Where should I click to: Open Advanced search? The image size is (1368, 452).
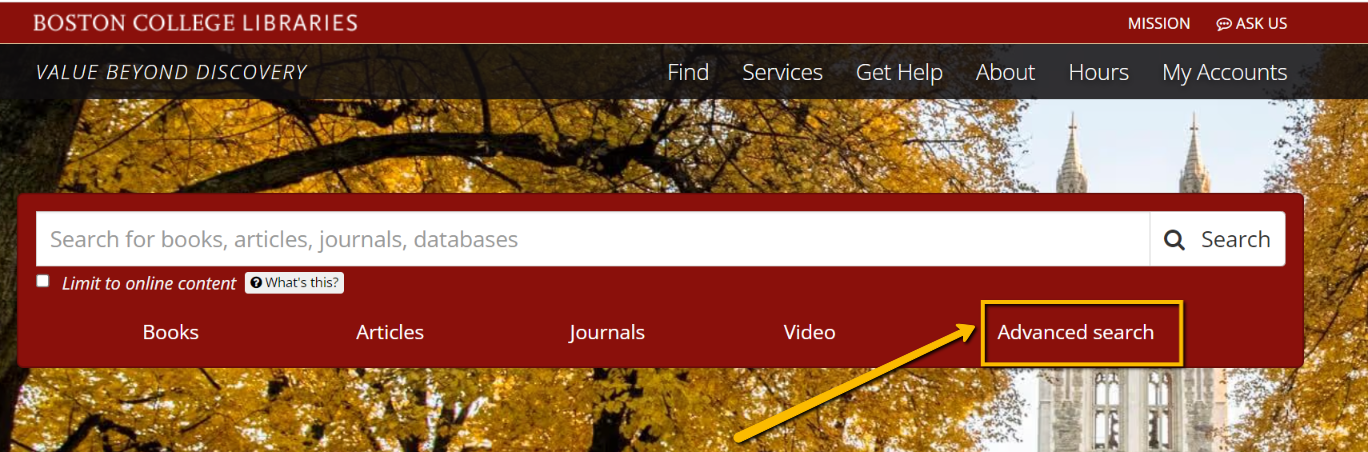[x=1075, y=332]
